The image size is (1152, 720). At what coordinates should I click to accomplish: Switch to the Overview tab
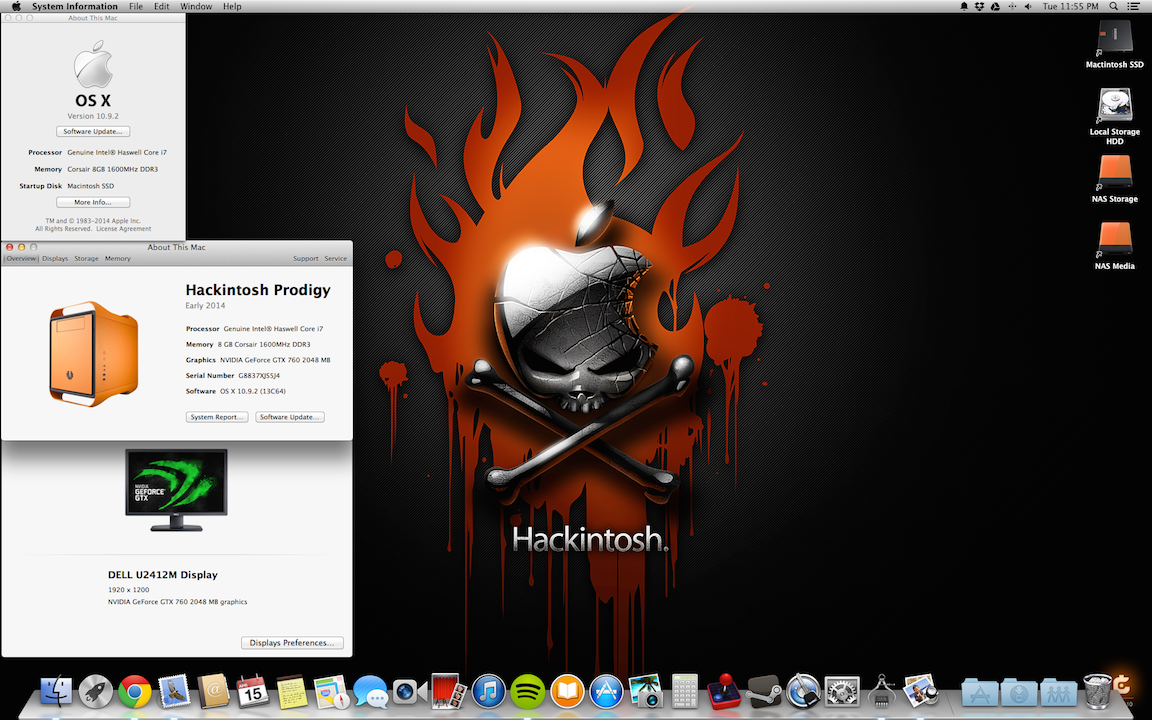click(x=21, y=259)
